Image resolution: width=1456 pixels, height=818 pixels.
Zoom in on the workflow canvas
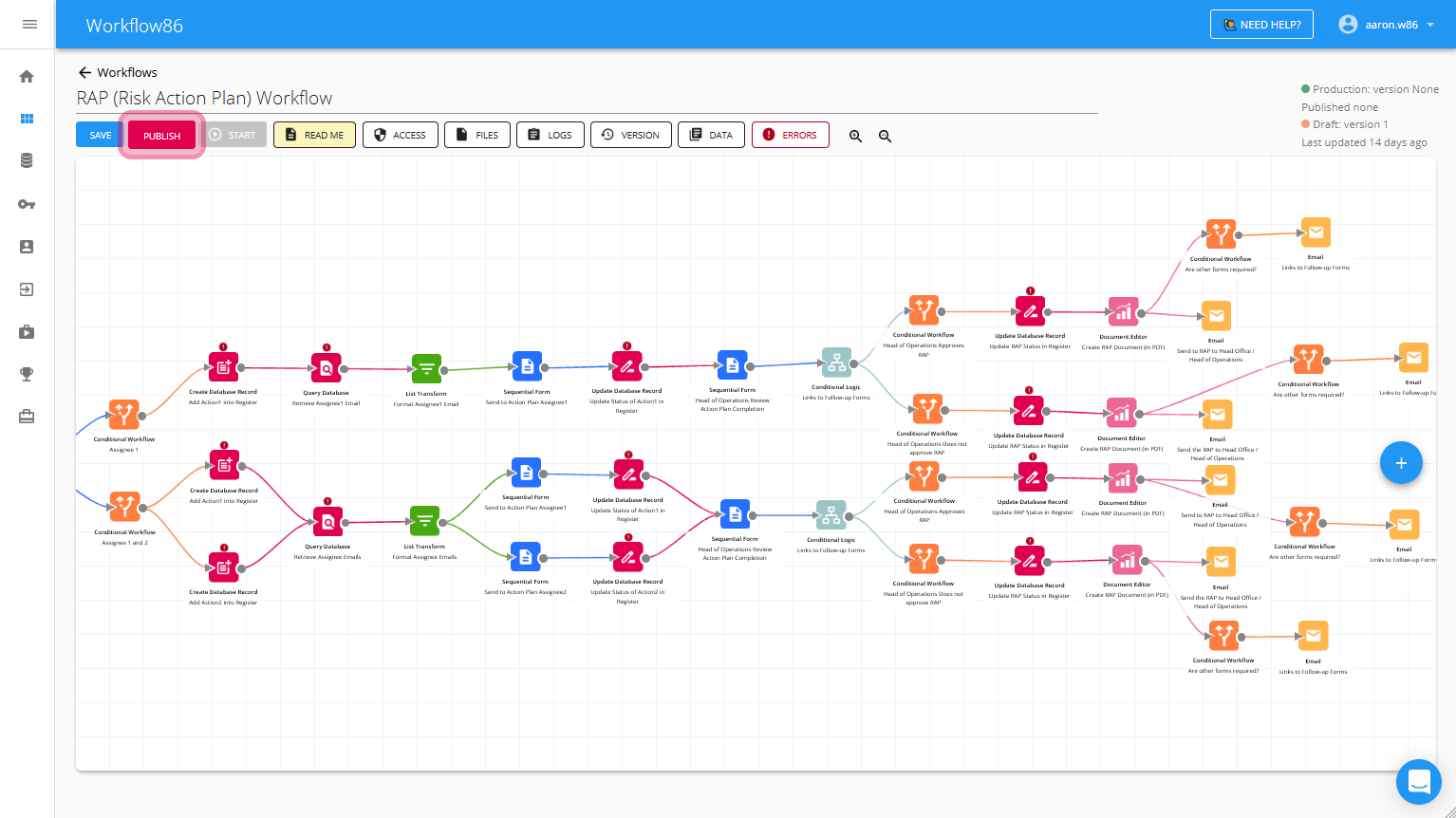[855, 136]
